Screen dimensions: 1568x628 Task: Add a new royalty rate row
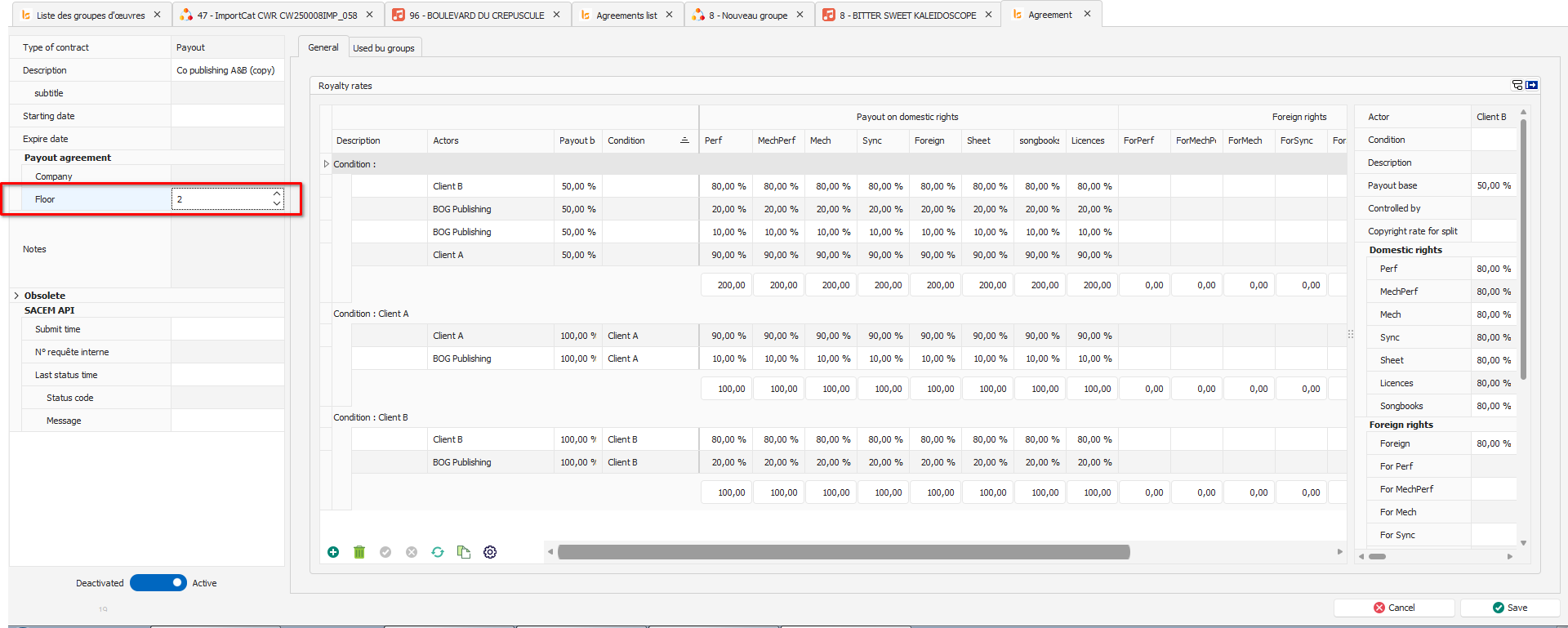click(333, 552)
